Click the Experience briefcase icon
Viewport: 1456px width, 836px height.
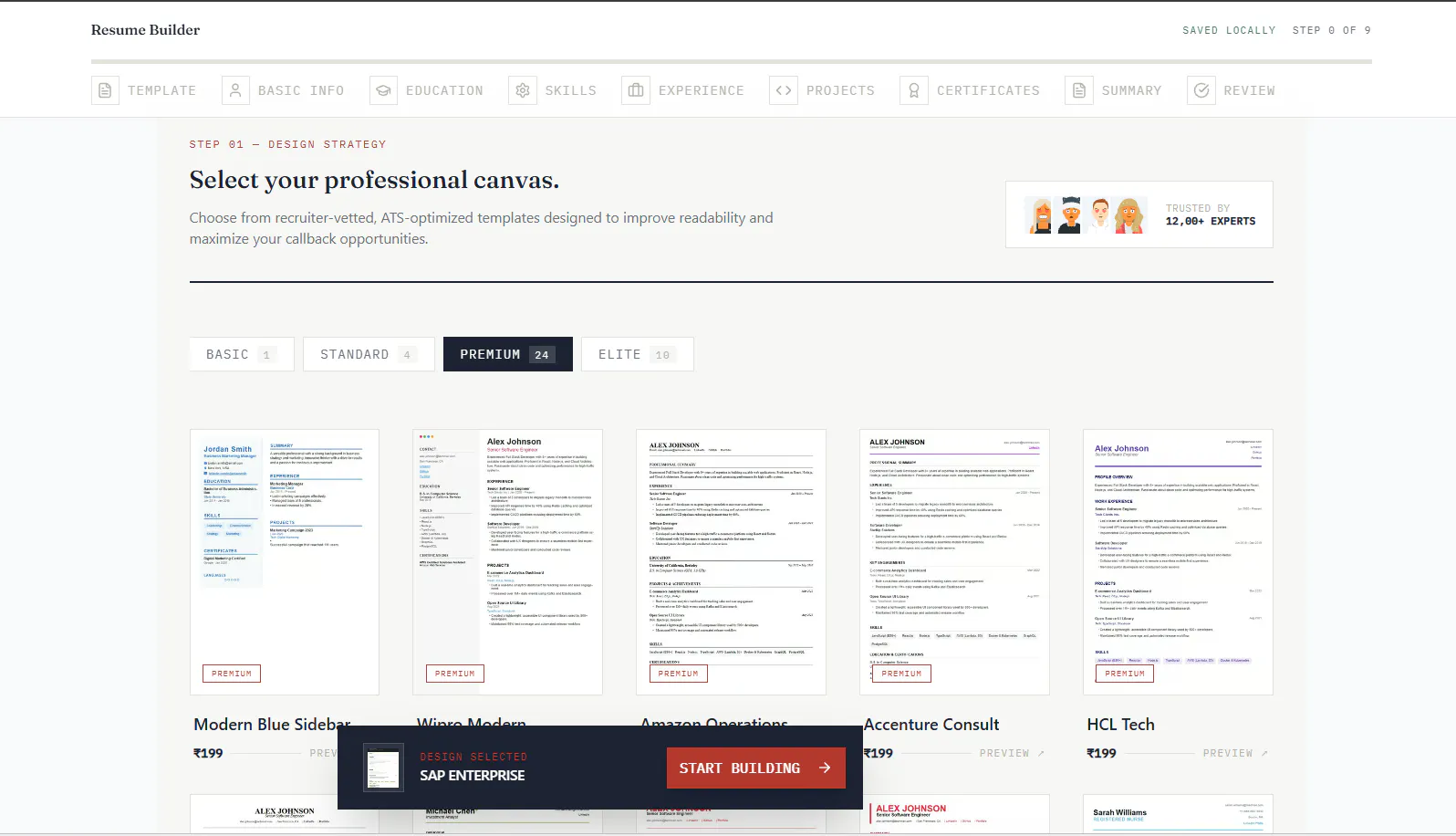(636, 90)
